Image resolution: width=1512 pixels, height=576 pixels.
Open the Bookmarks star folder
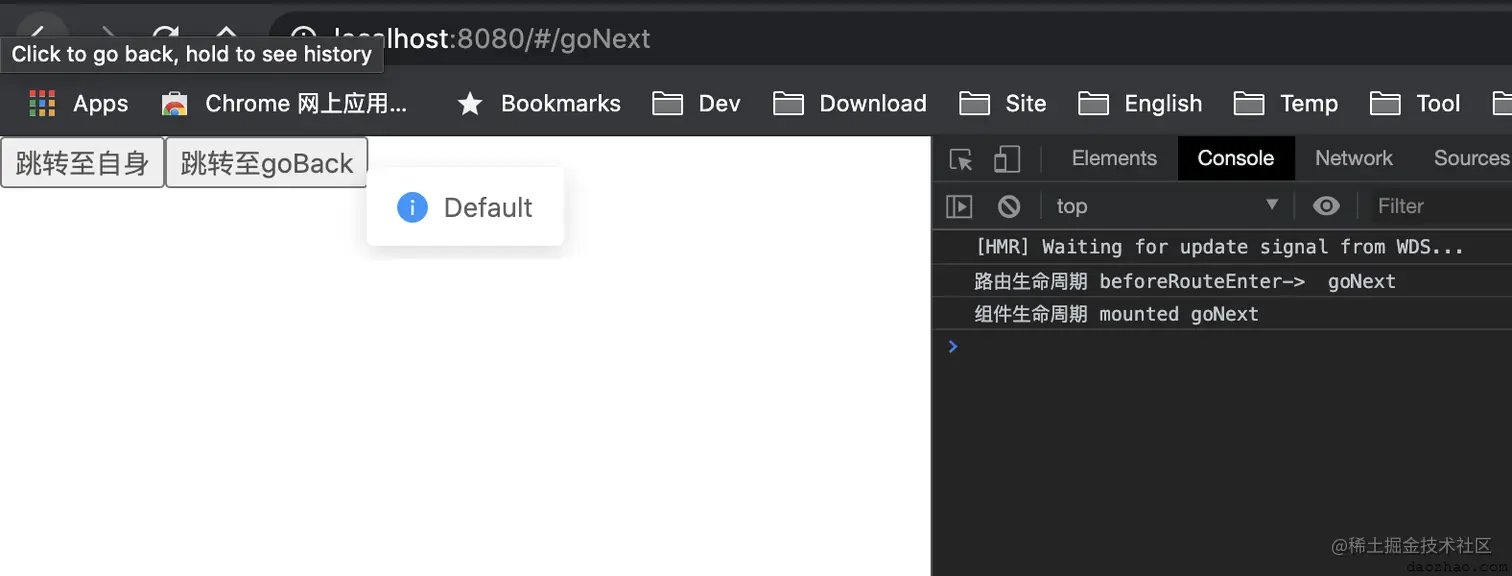[538, 104]
